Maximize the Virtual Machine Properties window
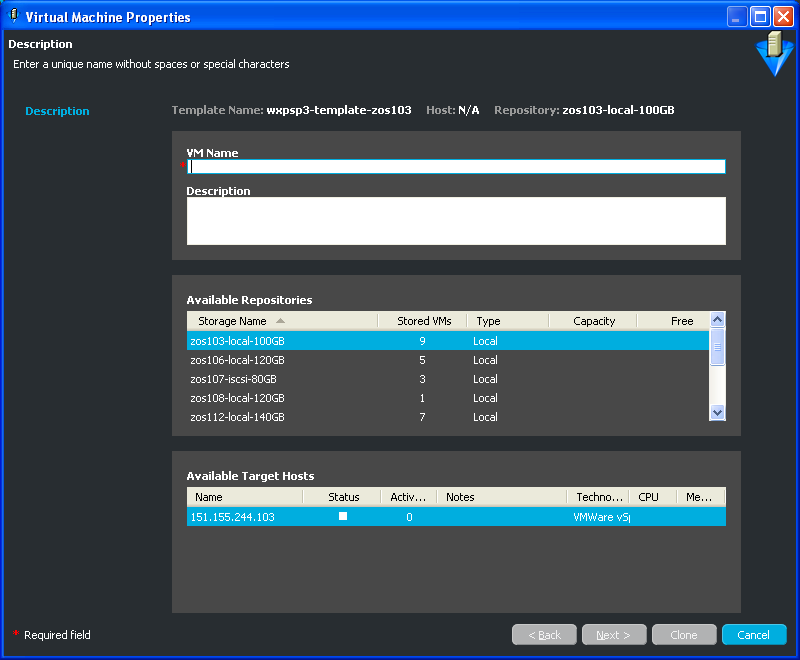Image resolution: width=800 pixels, height=660 pixels. [x=760, y=17]
